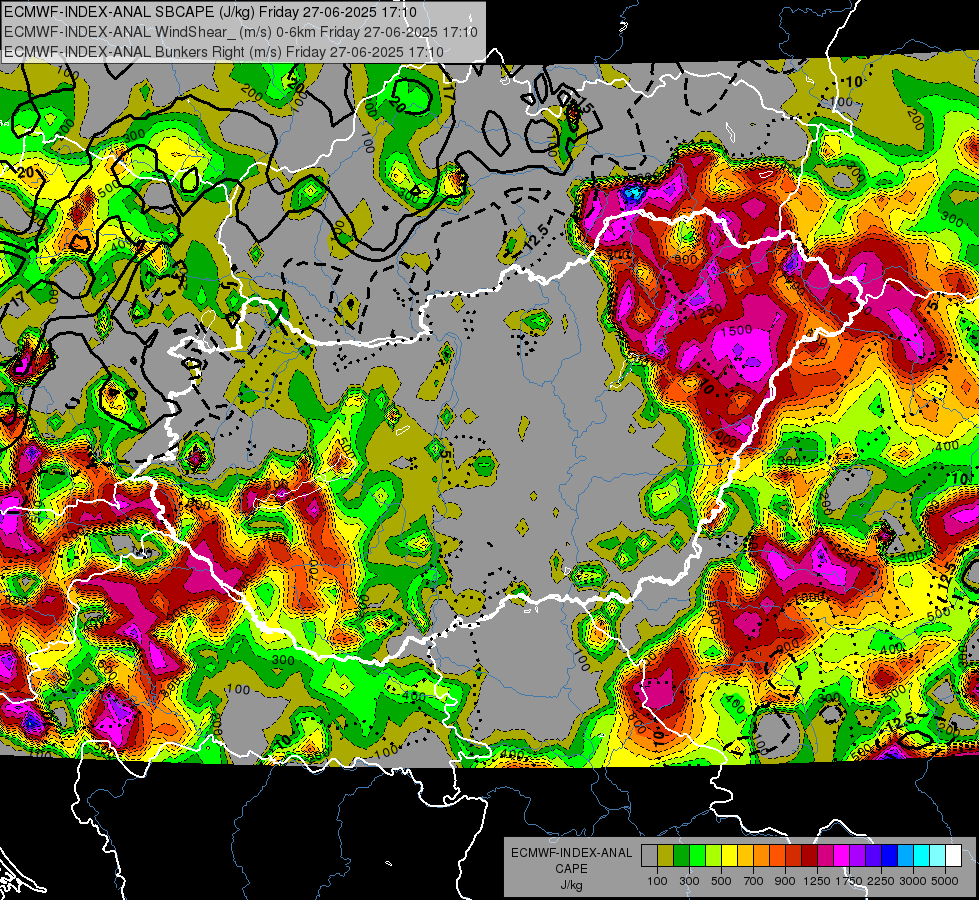Pick the pure blue swatch after 2250

click(890, 855)
